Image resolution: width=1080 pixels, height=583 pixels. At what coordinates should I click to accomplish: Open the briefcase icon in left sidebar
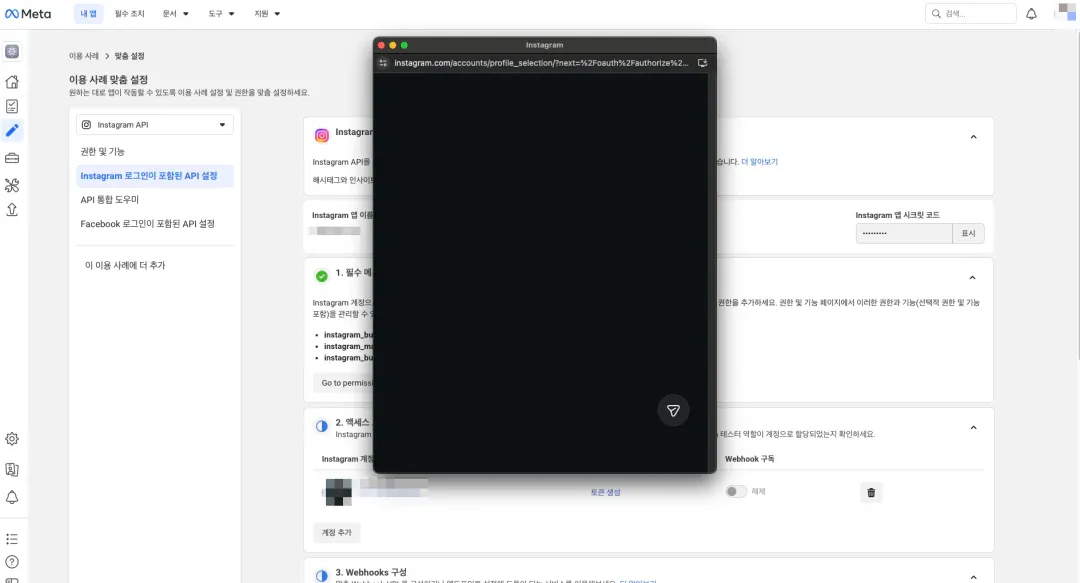(12, 158)
